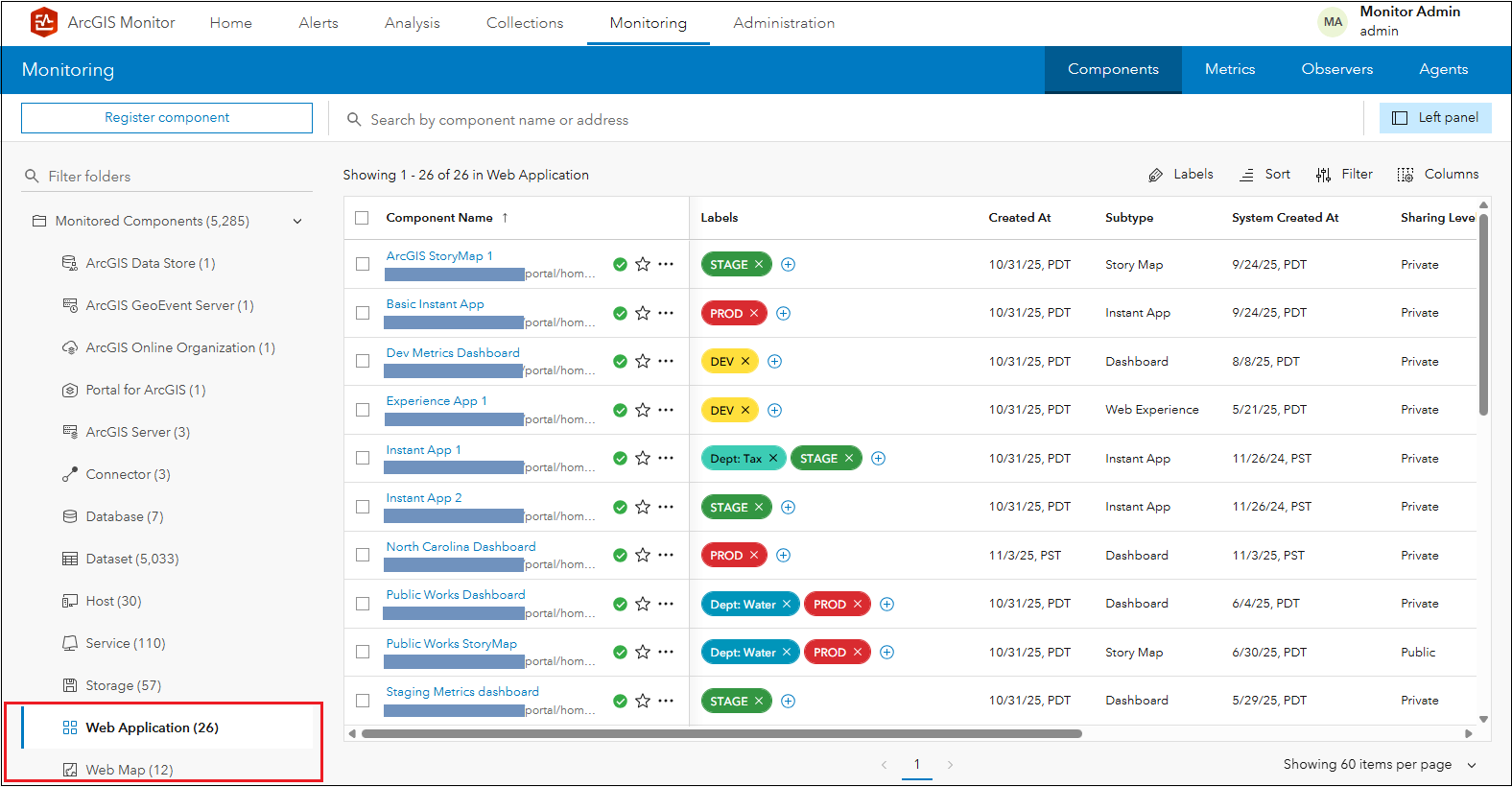Open the Instant App 2 link
This screenshot has height=787, width=1512.
pos(424,498)
